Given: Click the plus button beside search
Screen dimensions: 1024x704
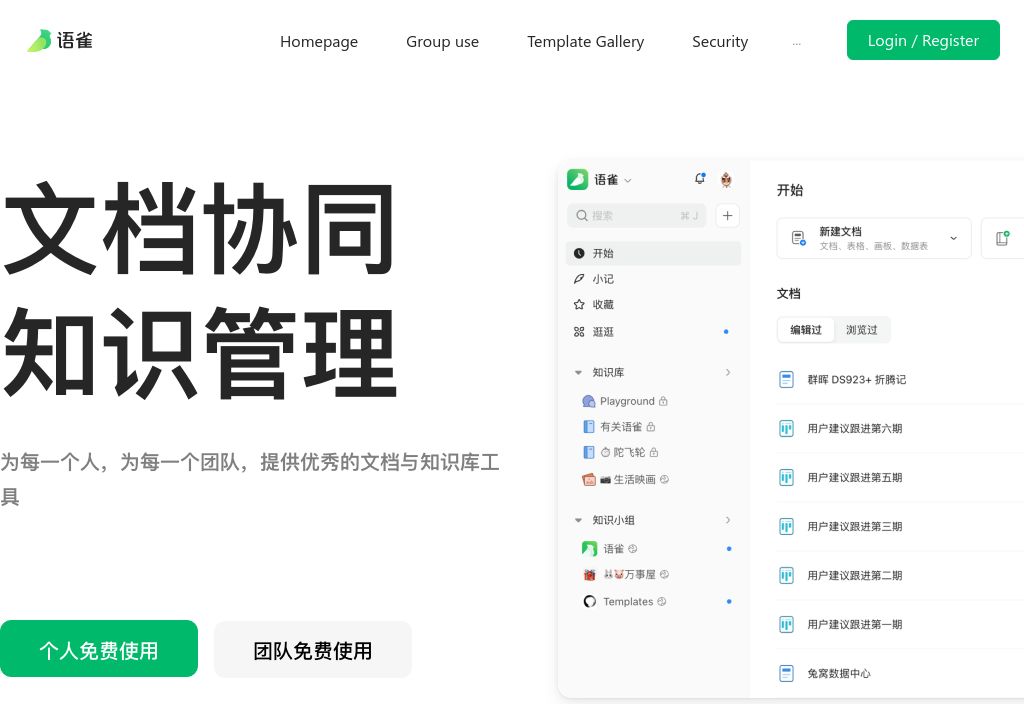Looking at the screenshot, I should tap(728, 215).
